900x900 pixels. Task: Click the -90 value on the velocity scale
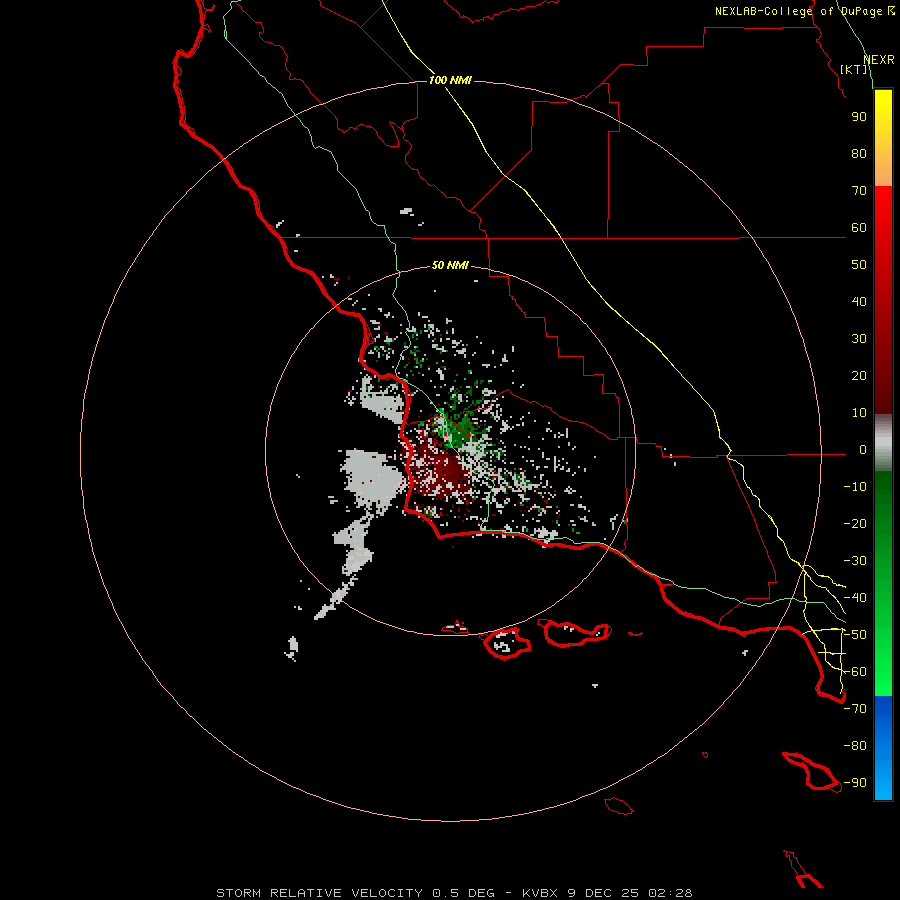[855, 783]
